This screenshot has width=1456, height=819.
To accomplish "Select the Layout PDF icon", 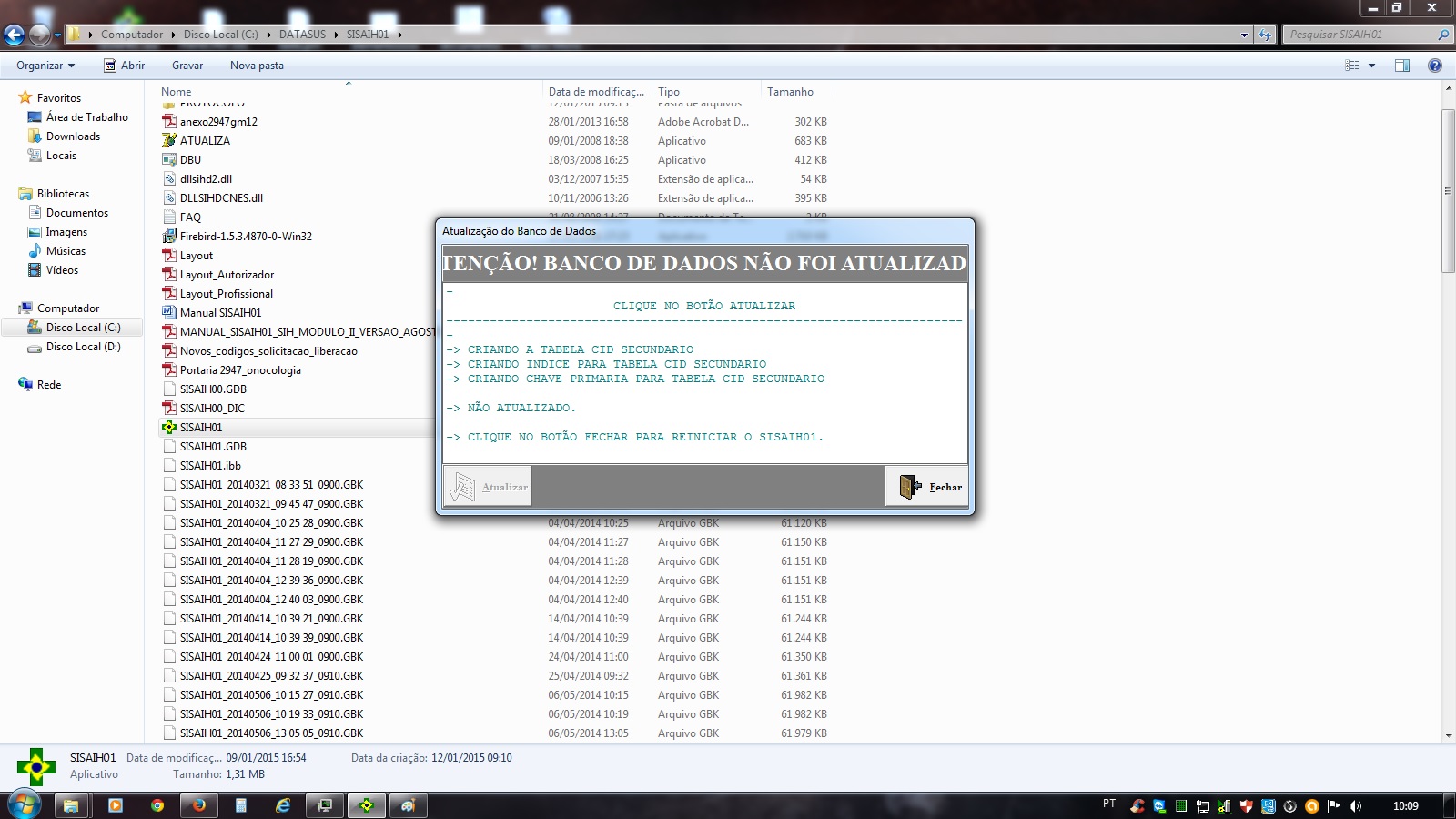I will click(x=169, y=255).
